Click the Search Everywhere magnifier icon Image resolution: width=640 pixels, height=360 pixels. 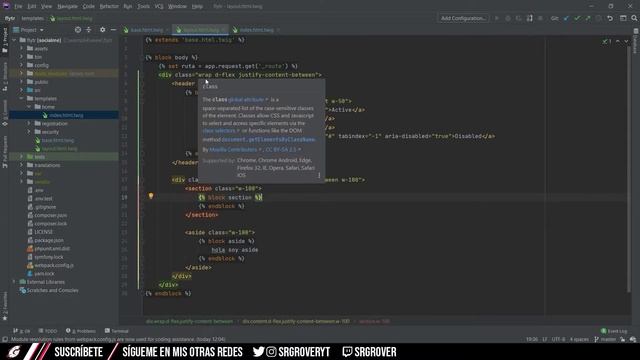[x=634, y=18]
